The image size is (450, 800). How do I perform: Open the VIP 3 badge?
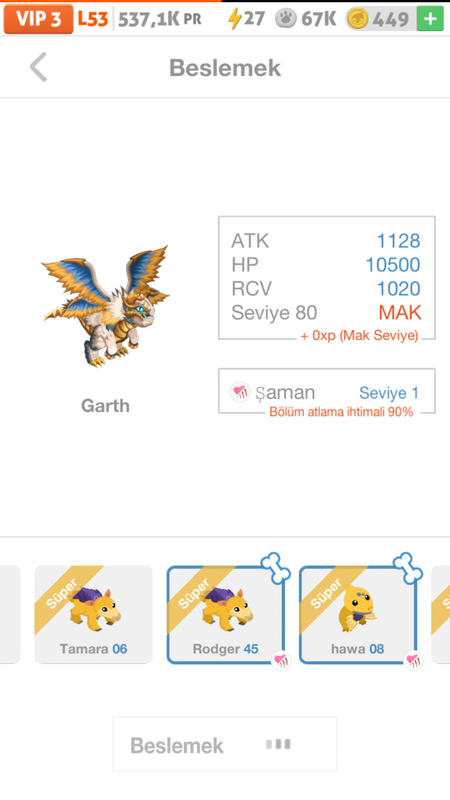pyautogui.click(x=39, y=19)
